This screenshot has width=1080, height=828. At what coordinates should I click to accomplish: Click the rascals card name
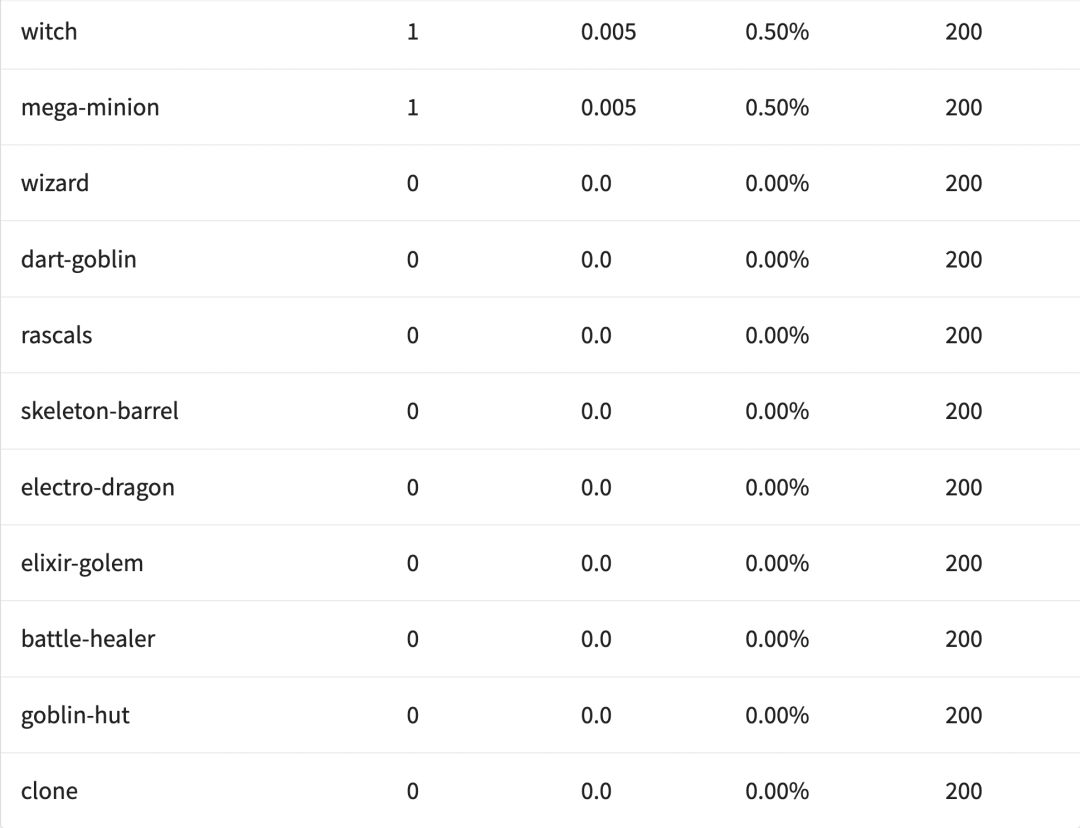pos(56,336)
